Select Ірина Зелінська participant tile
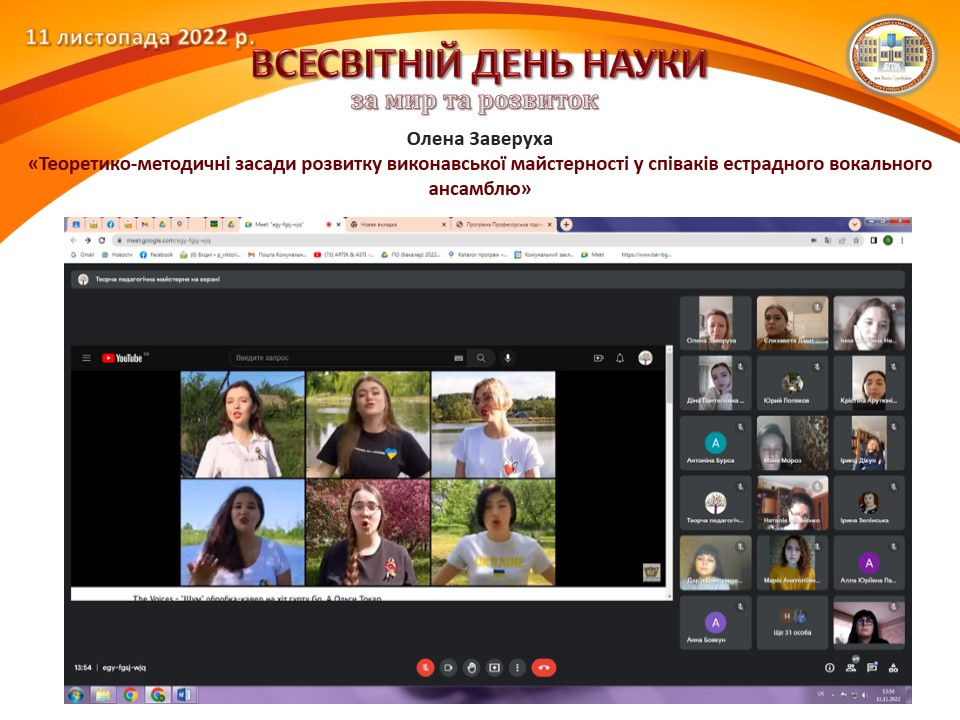 click(869, 503)
